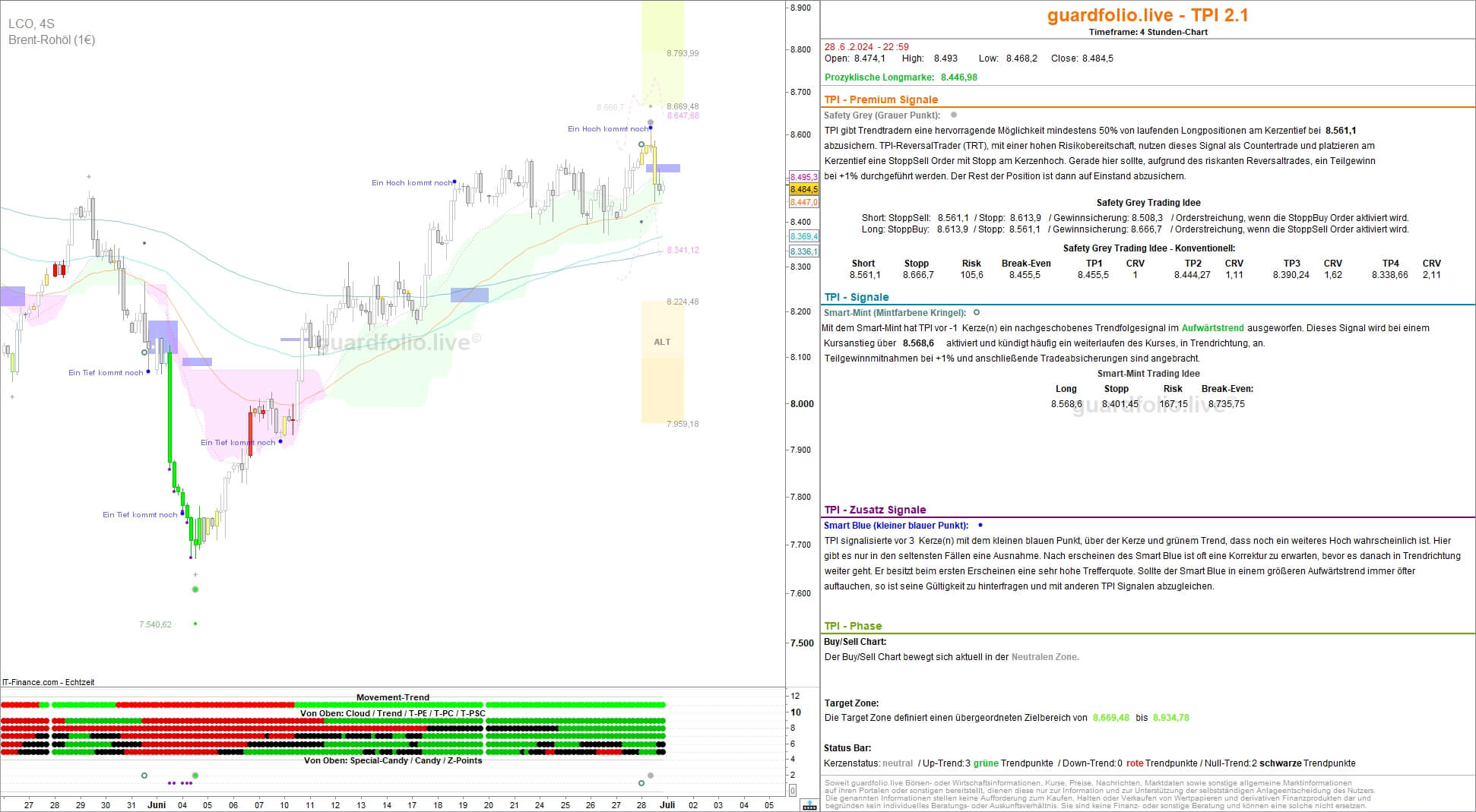This screenshot has width=1476, height=812.
Task: Click the Safety Grey Trading Idee subheading
Action: click(x=1148, y=203)
